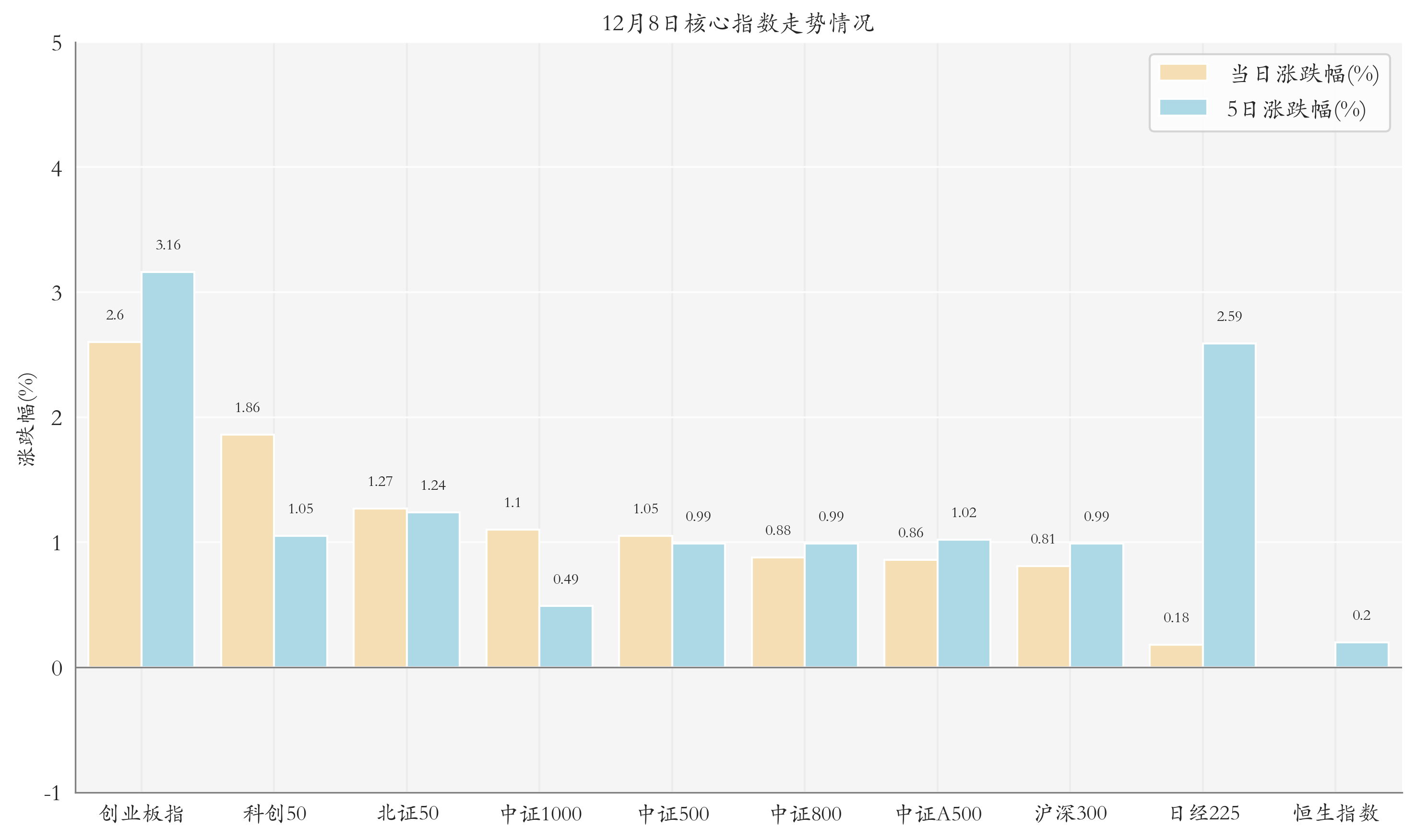The height and width of the screenshot is (840, 1416).
Task: Click the blue 中证A500 bar labeled 1.02
Action: [964, 603]
